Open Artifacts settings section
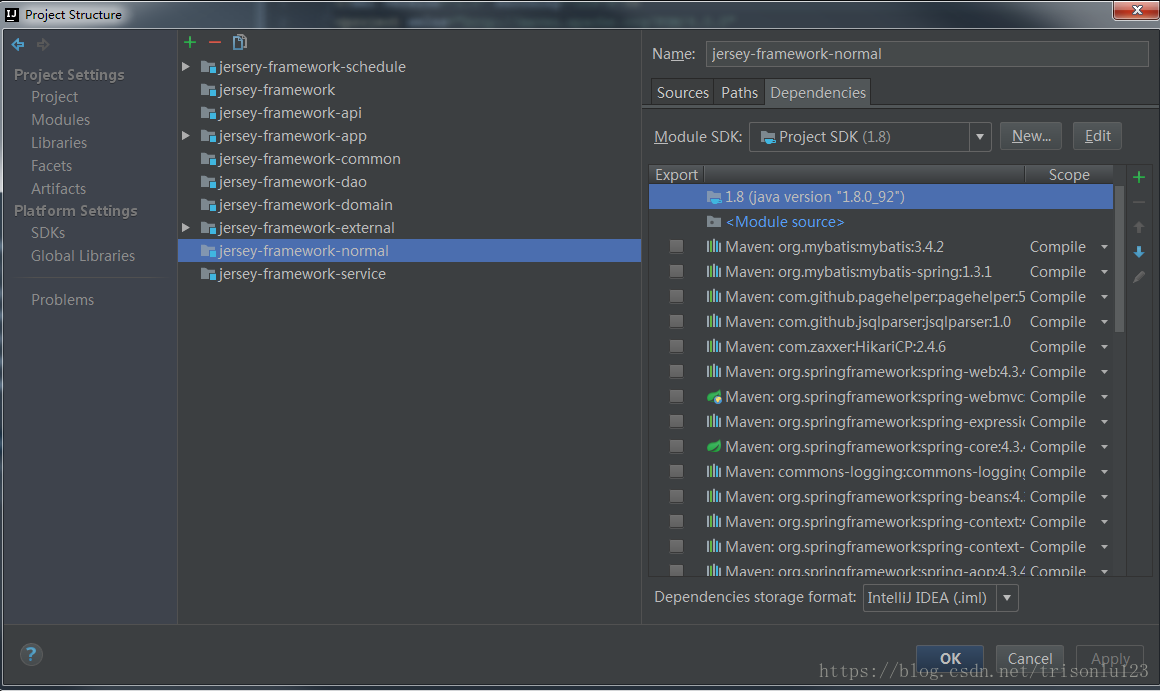This screenshot has height=691, width=1160. tap(58, 189)
